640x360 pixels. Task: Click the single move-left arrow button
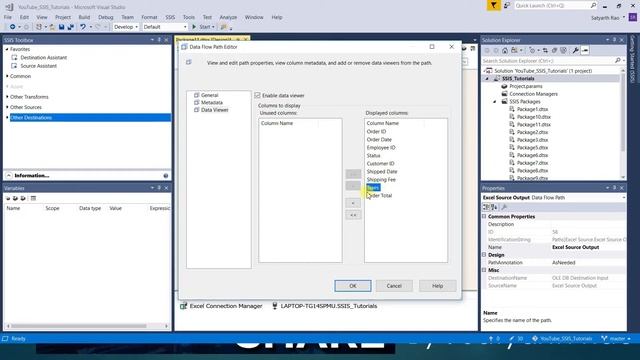coord(353,203)
